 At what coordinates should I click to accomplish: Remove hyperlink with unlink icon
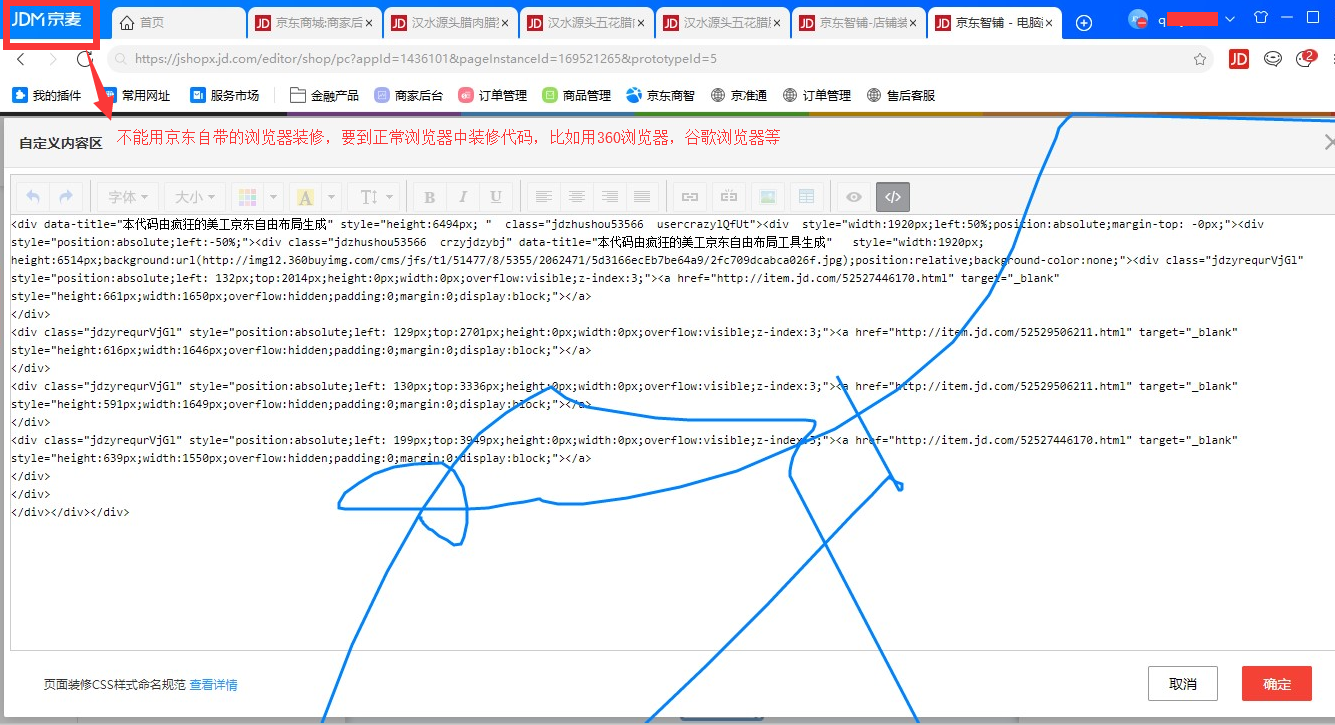point(729,197)
